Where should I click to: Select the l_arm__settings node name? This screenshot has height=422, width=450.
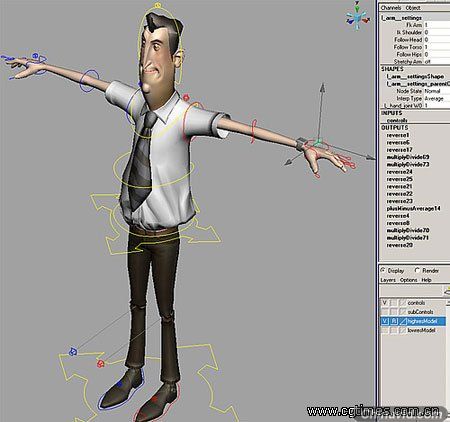click(402, 18)
